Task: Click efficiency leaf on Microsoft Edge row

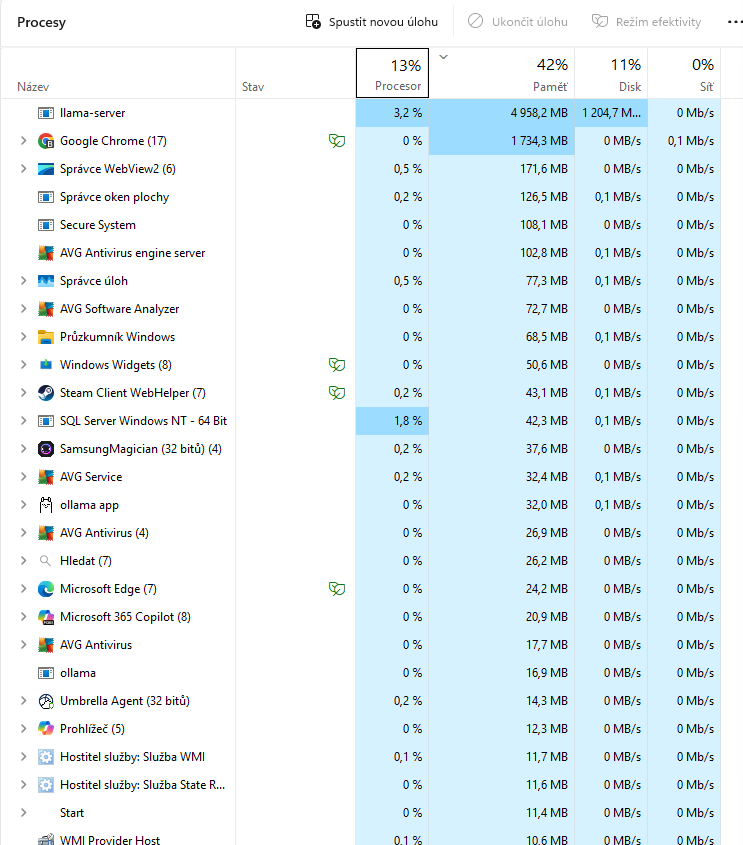Action: 337,589
